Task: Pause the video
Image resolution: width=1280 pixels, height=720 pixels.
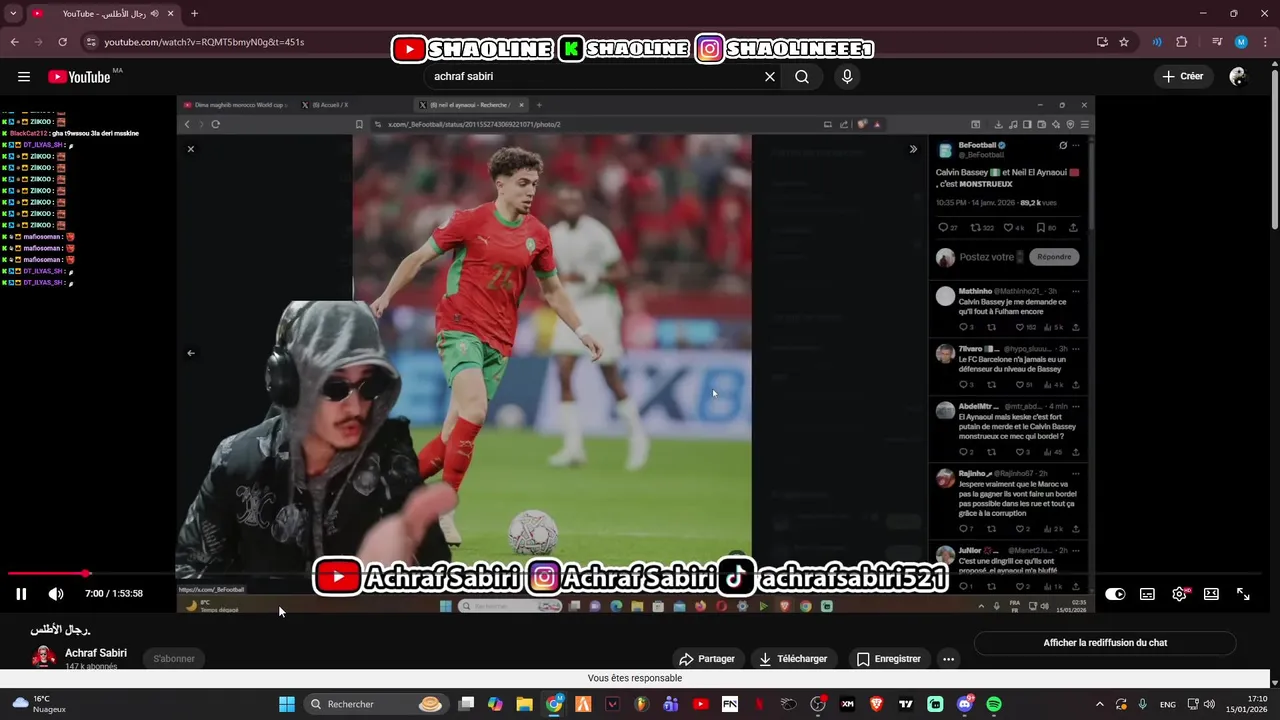Action: click(21, 594)
